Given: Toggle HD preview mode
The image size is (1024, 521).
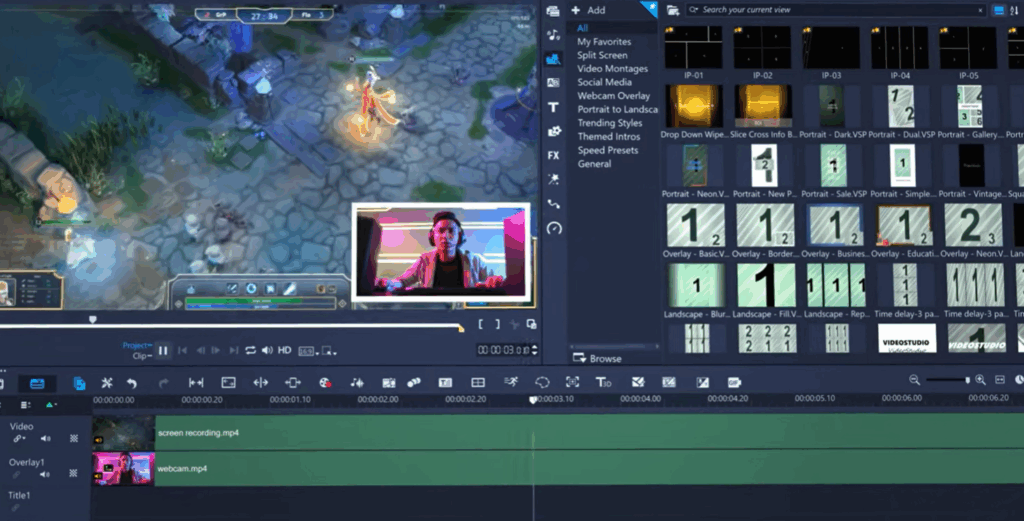Looking at the screenshot, I should click(x=285, y=351).
